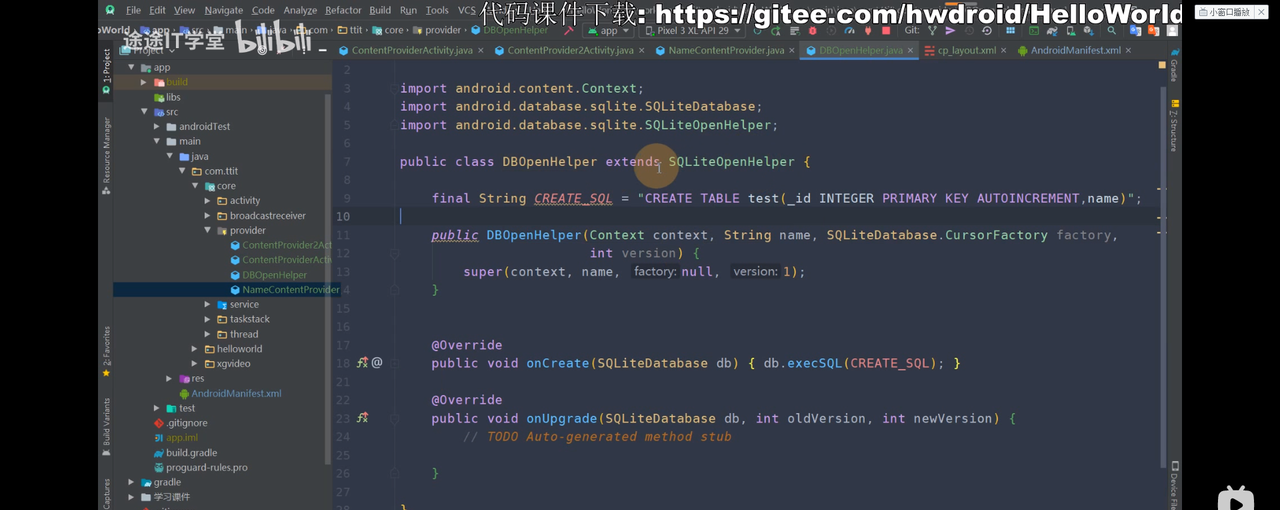Open the Edit menu

coord(158,10)
